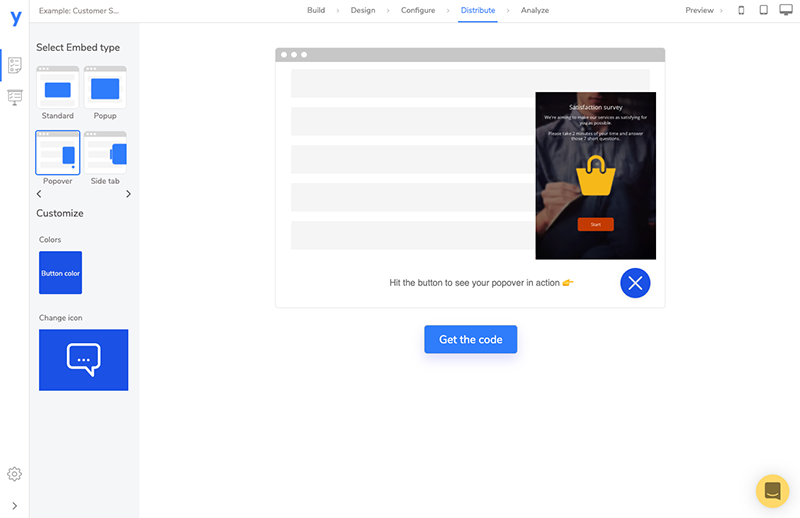
Task: Open the presentation board sidebar icon
Action: 15,97
